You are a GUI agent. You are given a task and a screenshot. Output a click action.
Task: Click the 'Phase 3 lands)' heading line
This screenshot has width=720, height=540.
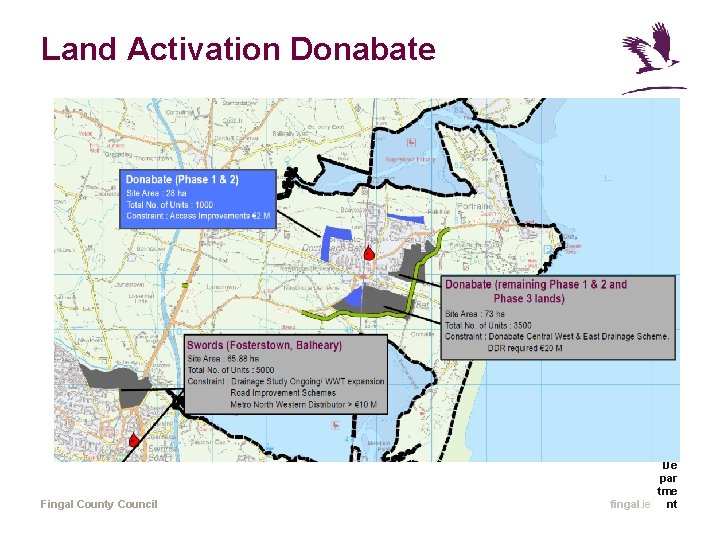pyautogui.click(x=529, y=298)
